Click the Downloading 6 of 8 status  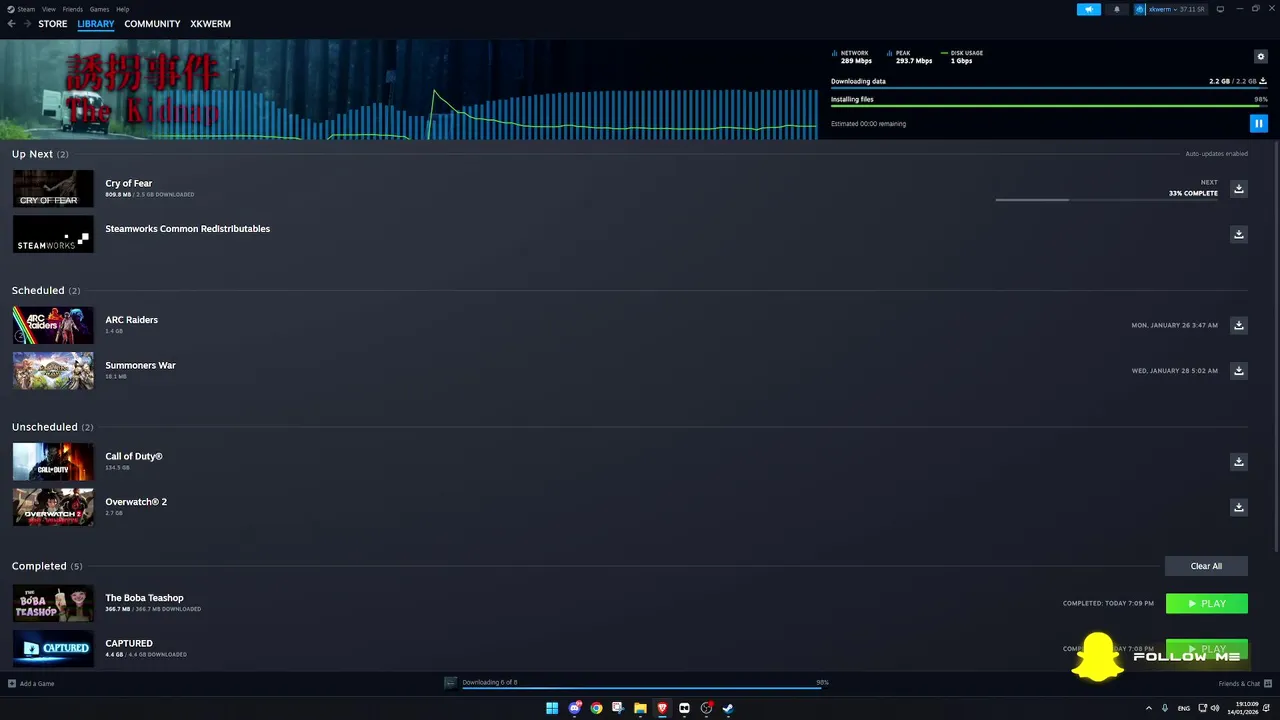pyautogui.click(x=490, y=682)
